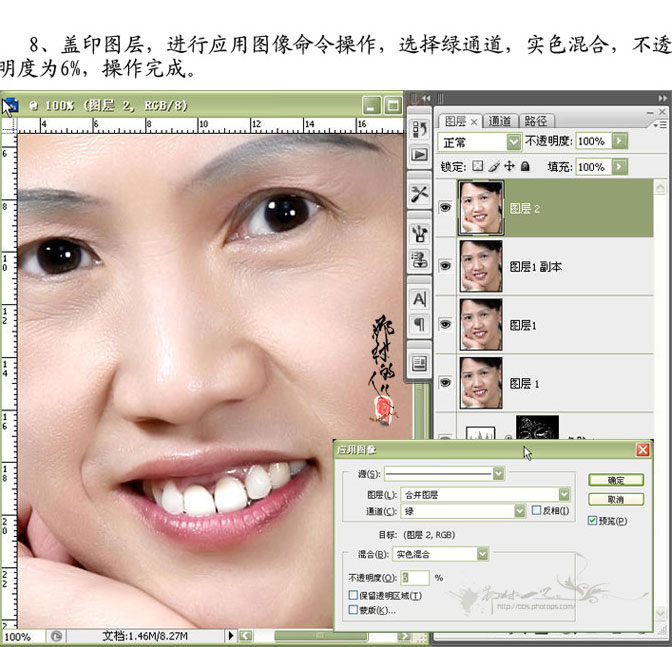Toggle the 预览(P) preview checkbox
Viewport: 672px width, 647px height.
pyautogui.click(x=592, y=521)
